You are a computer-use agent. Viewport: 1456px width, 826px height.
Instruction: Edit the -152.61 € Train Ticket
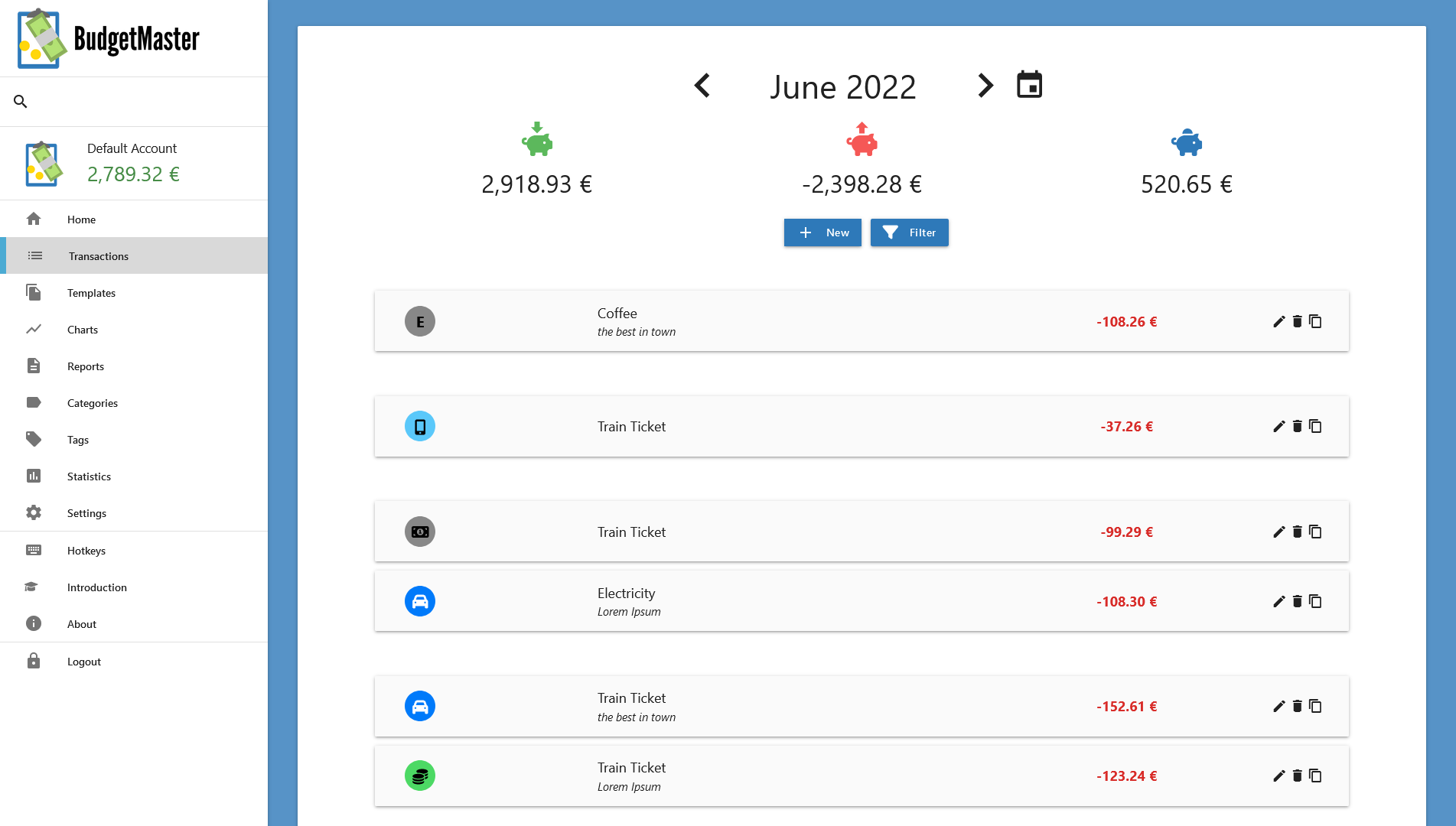(x=1278, y=706)
